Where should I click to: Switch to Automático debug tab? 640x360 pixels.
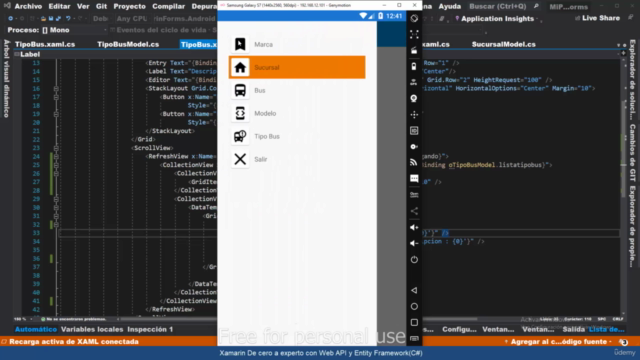[36, 329]
